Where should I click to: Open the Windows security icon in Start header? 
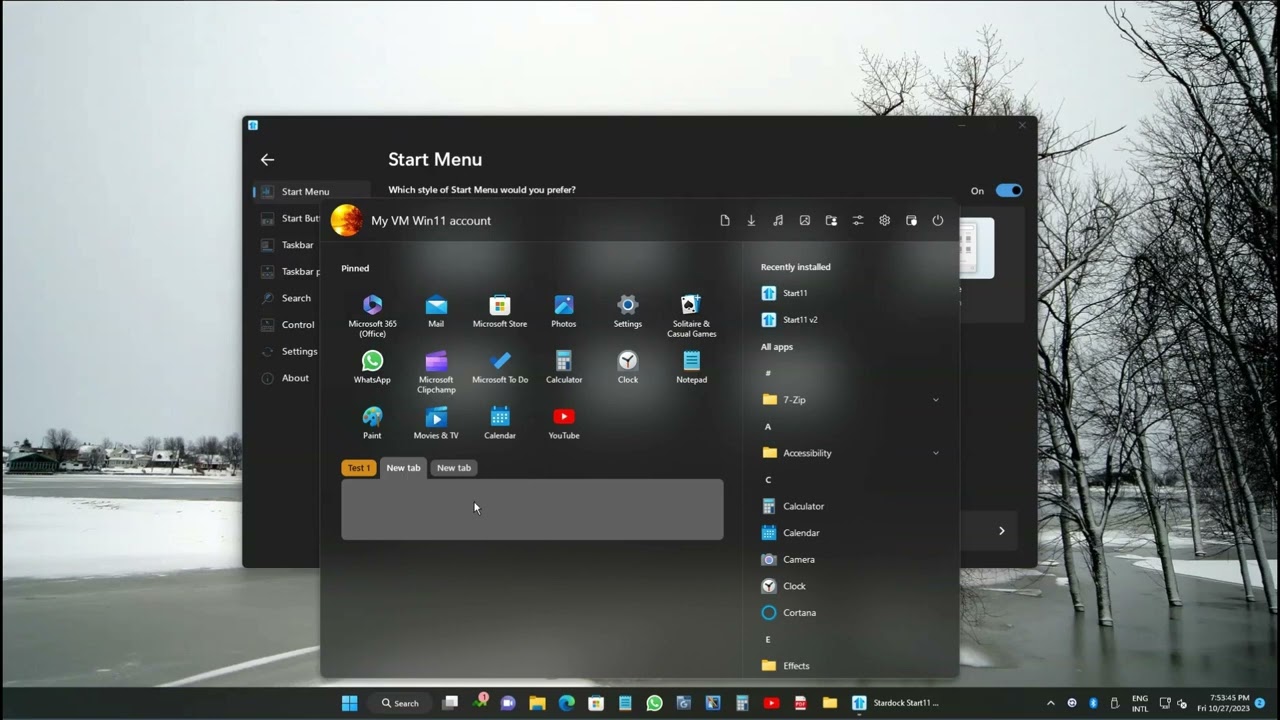[x=911, y=221]
